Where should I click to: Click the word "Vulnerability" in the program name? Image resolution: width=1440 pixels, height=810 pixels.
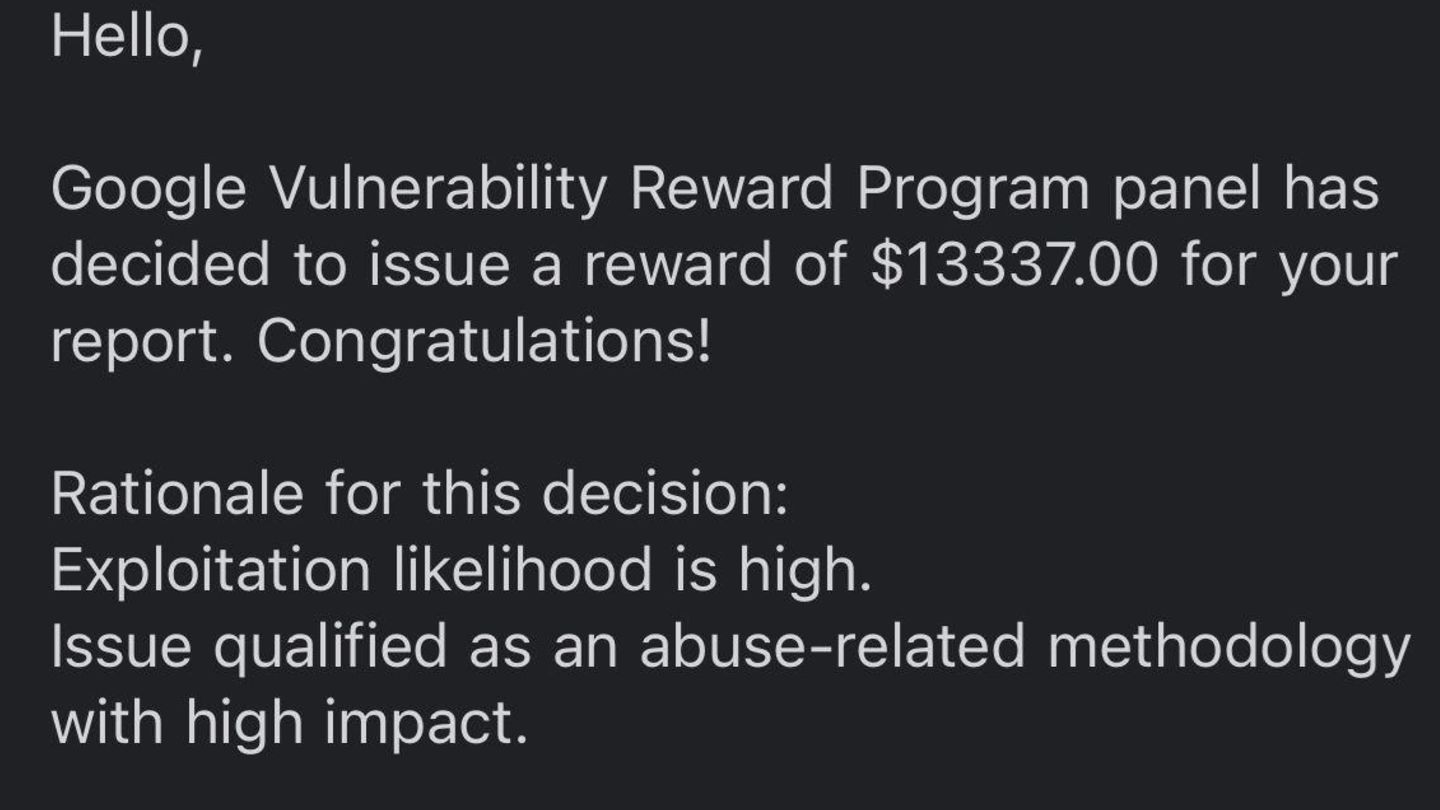pyautogui.click(x=438, y=190)
